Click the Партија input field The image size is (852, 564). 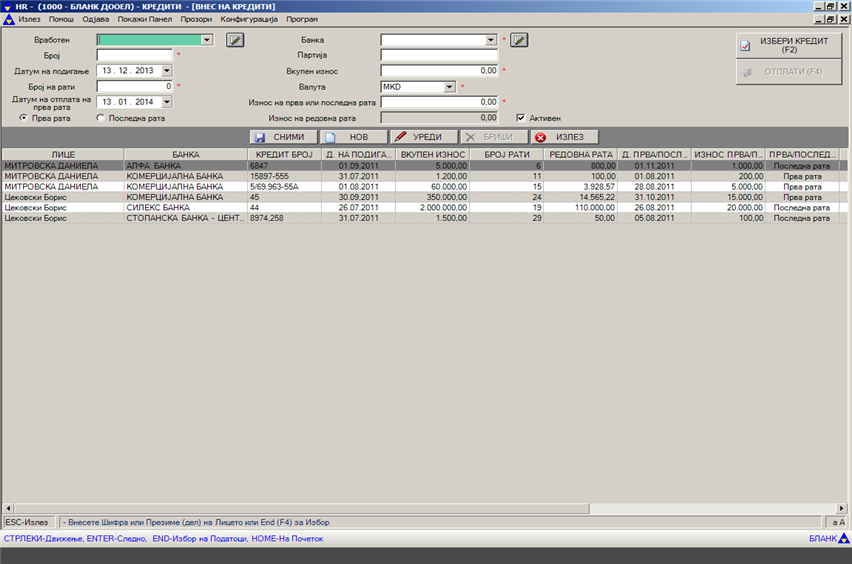(439, 55)
